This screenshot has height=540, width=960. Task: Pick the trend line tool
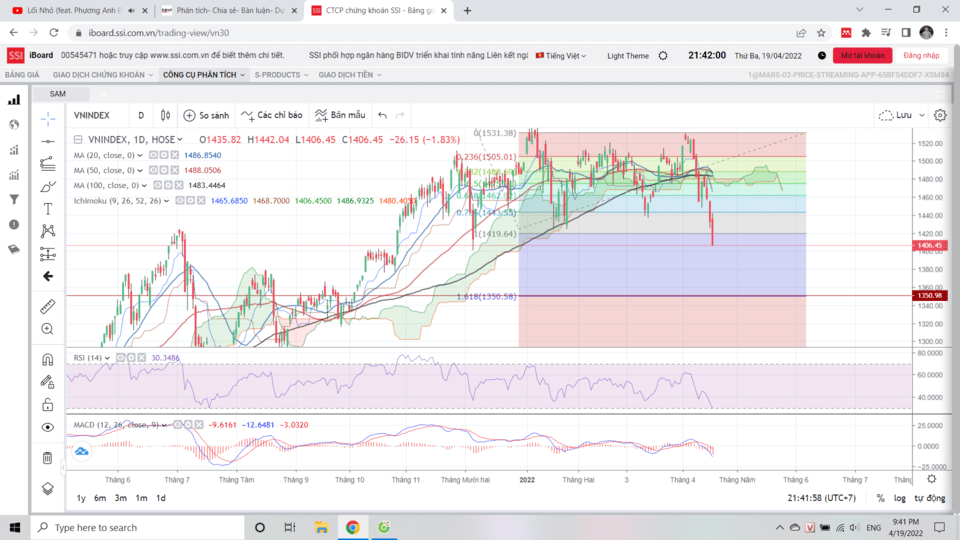(47, 163)
